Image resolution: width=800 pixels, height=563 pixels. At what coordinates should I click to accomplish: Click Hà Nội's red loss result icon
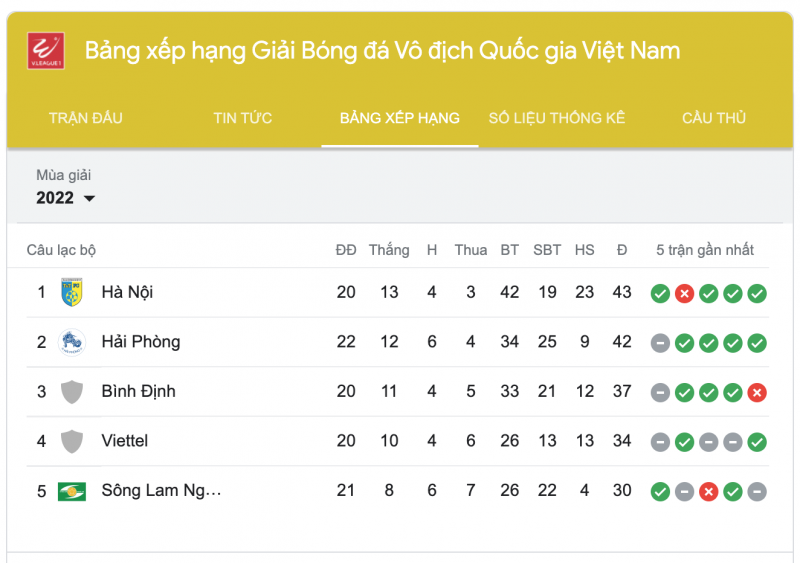[684, 293]
